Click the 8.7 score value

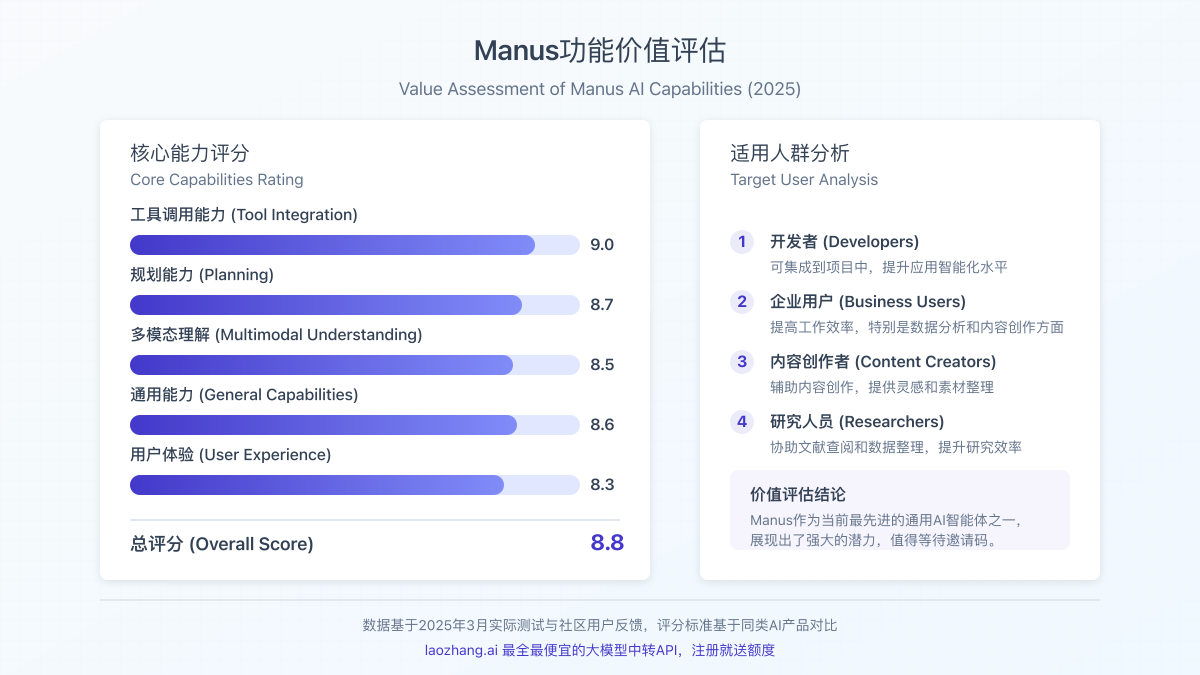(x=602, y=305)
